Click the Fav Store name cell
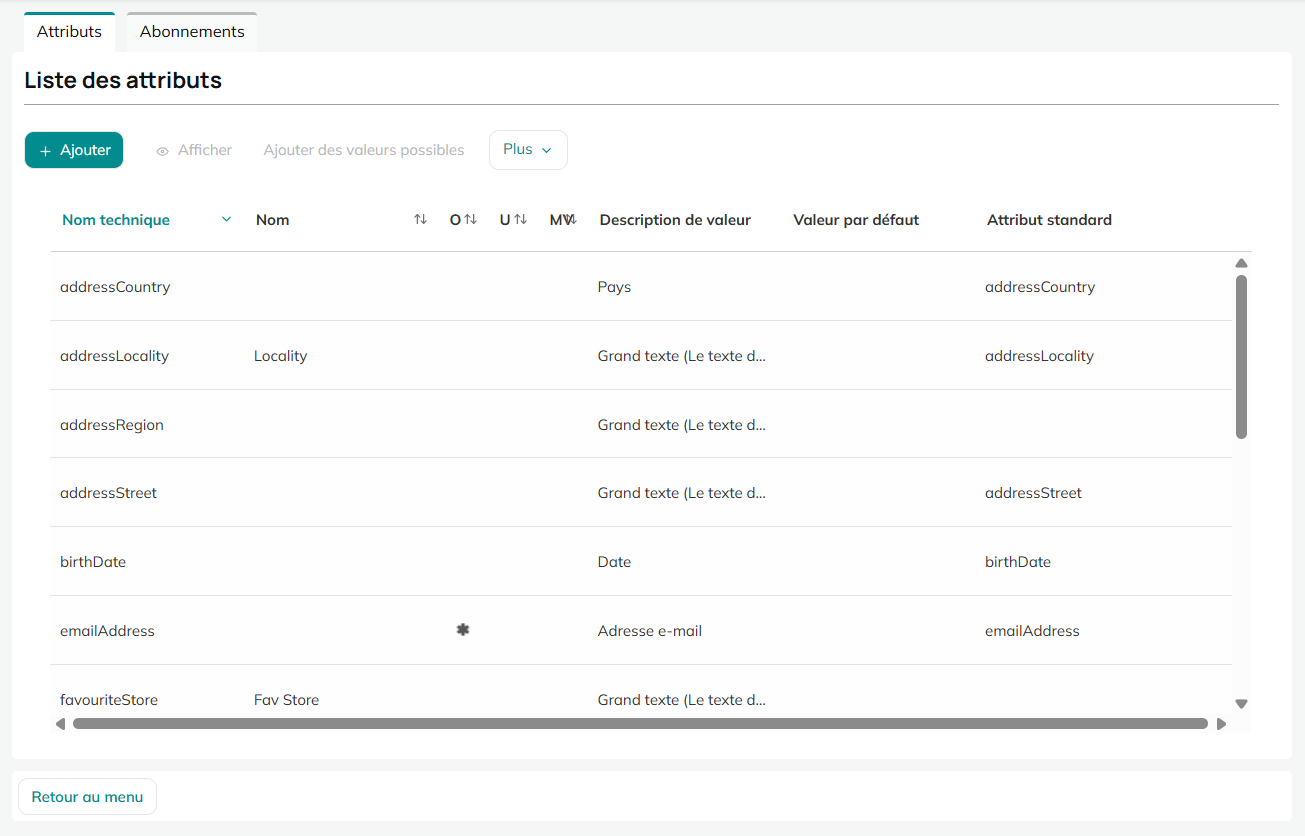 [x=286, y=700]
